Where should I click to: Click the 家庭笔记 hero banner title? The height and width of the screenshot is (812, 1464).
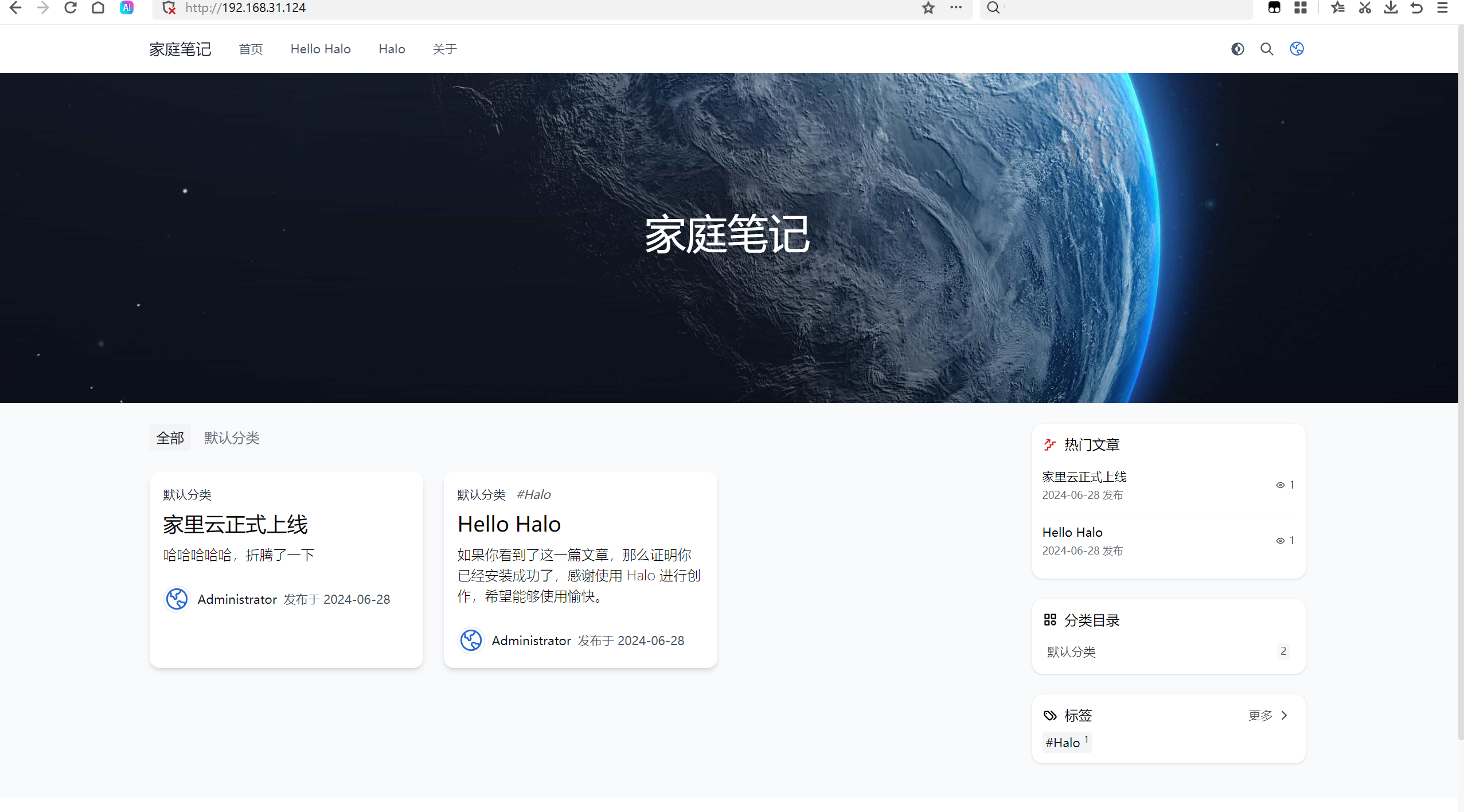(727, 235)
